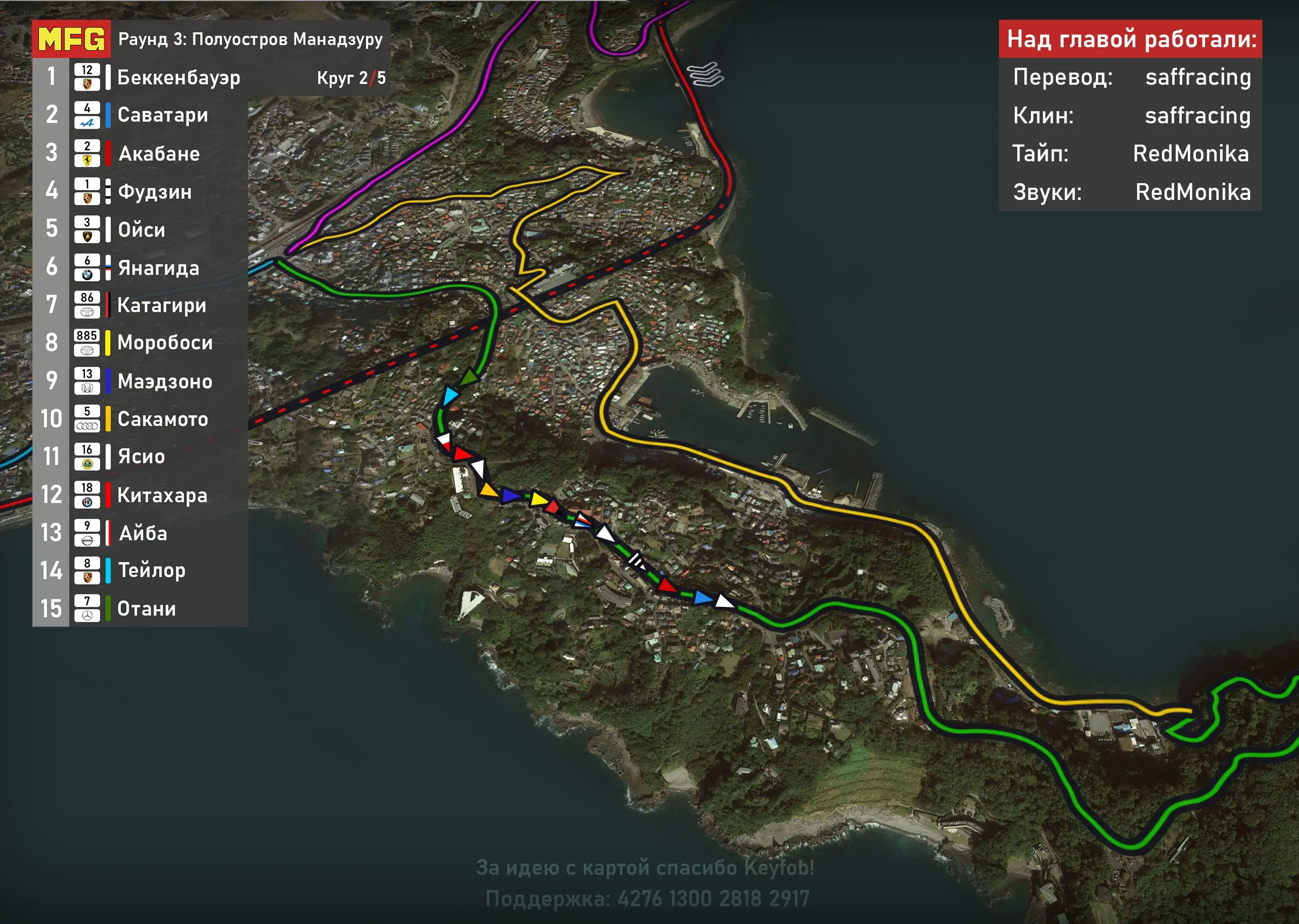The image size is (1299, 924).
Task: Click the yellow color bar beside Моробоси
Action: pos(108,343)
